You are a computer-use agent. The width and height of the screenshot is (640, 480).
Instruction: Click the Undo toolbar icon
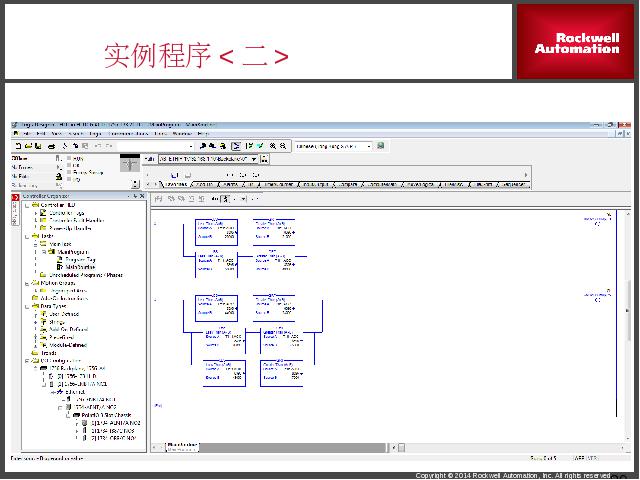pyautogui.click(x=98, y=146)
